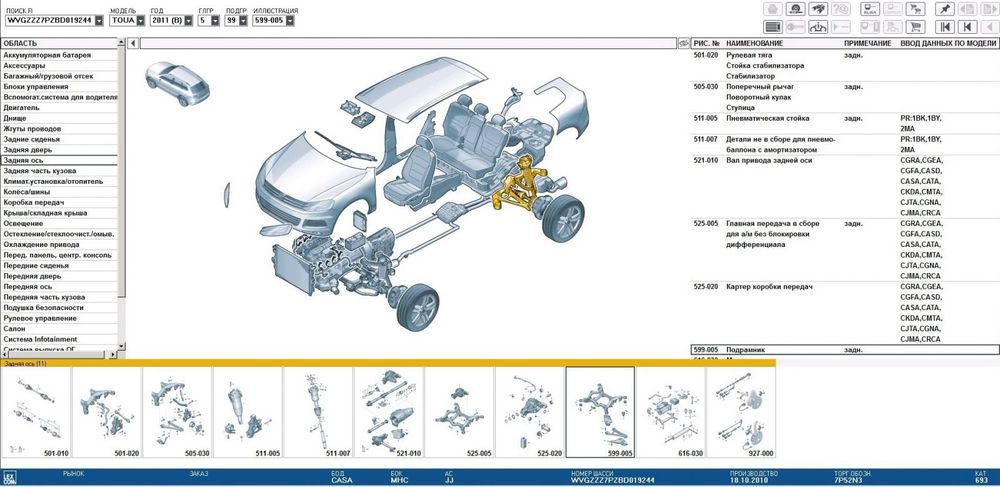The height and width of the screenshot is (487, 1000).
Task: Open thumbnail 525-005
Action: 459,412
